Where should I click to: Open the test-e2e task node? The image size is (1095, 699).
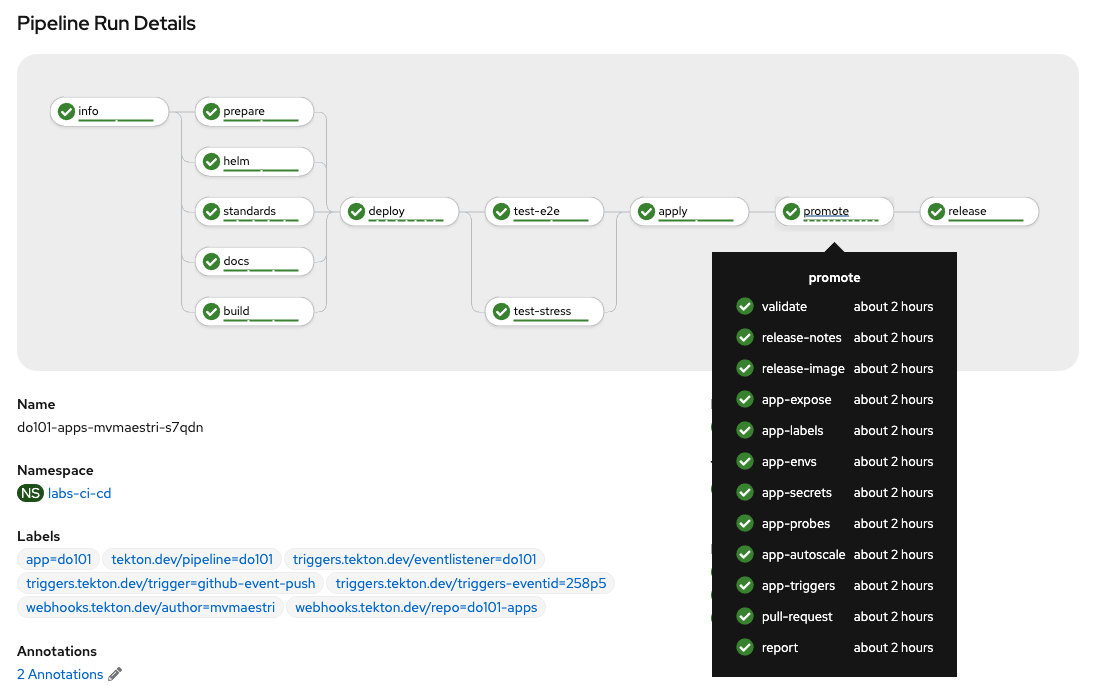coord(544,211)
